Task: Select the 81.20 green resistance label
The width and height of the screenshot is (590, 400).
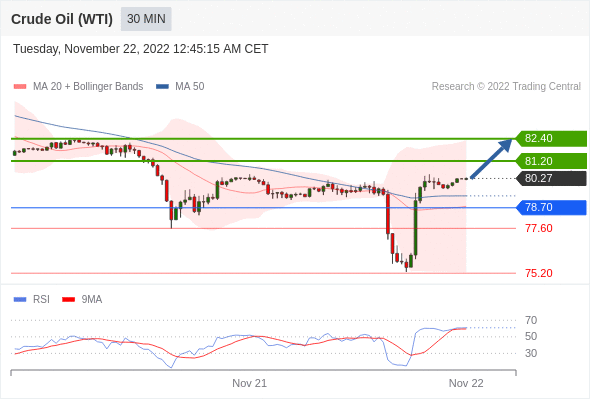Action: (551, 161)
